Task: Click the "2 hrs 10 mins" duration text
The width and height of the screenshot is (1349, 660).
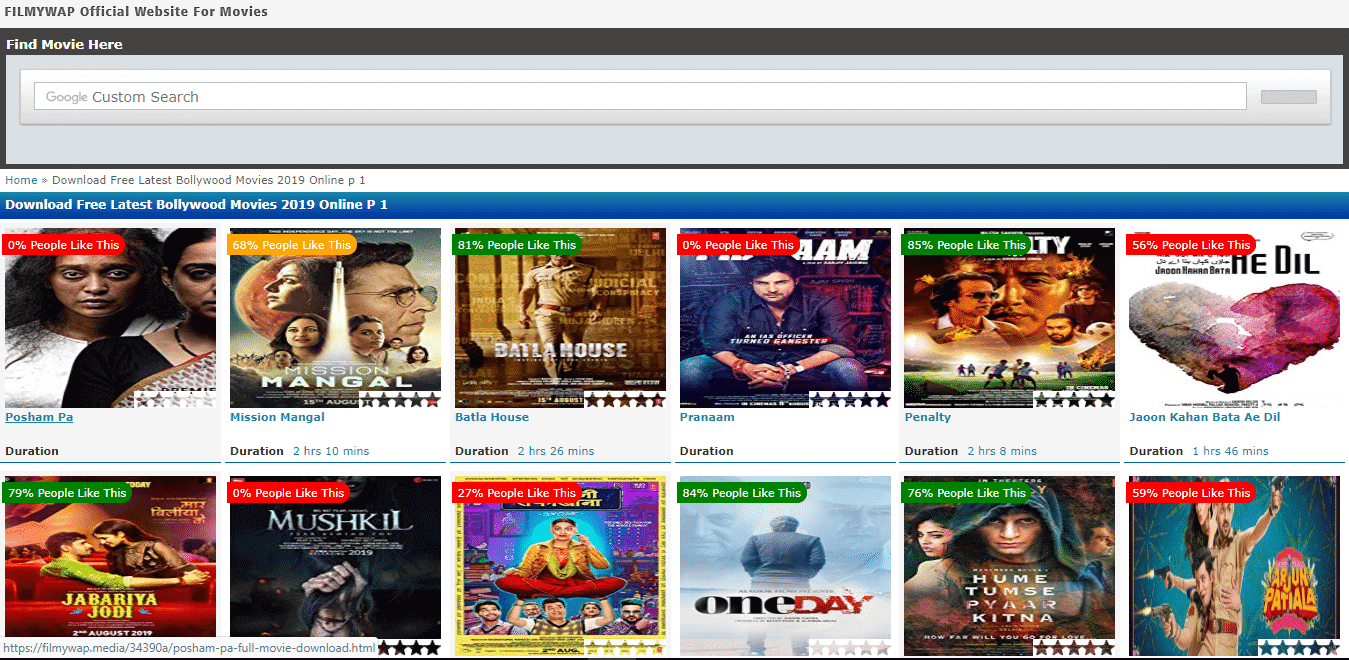Action: 331,451
